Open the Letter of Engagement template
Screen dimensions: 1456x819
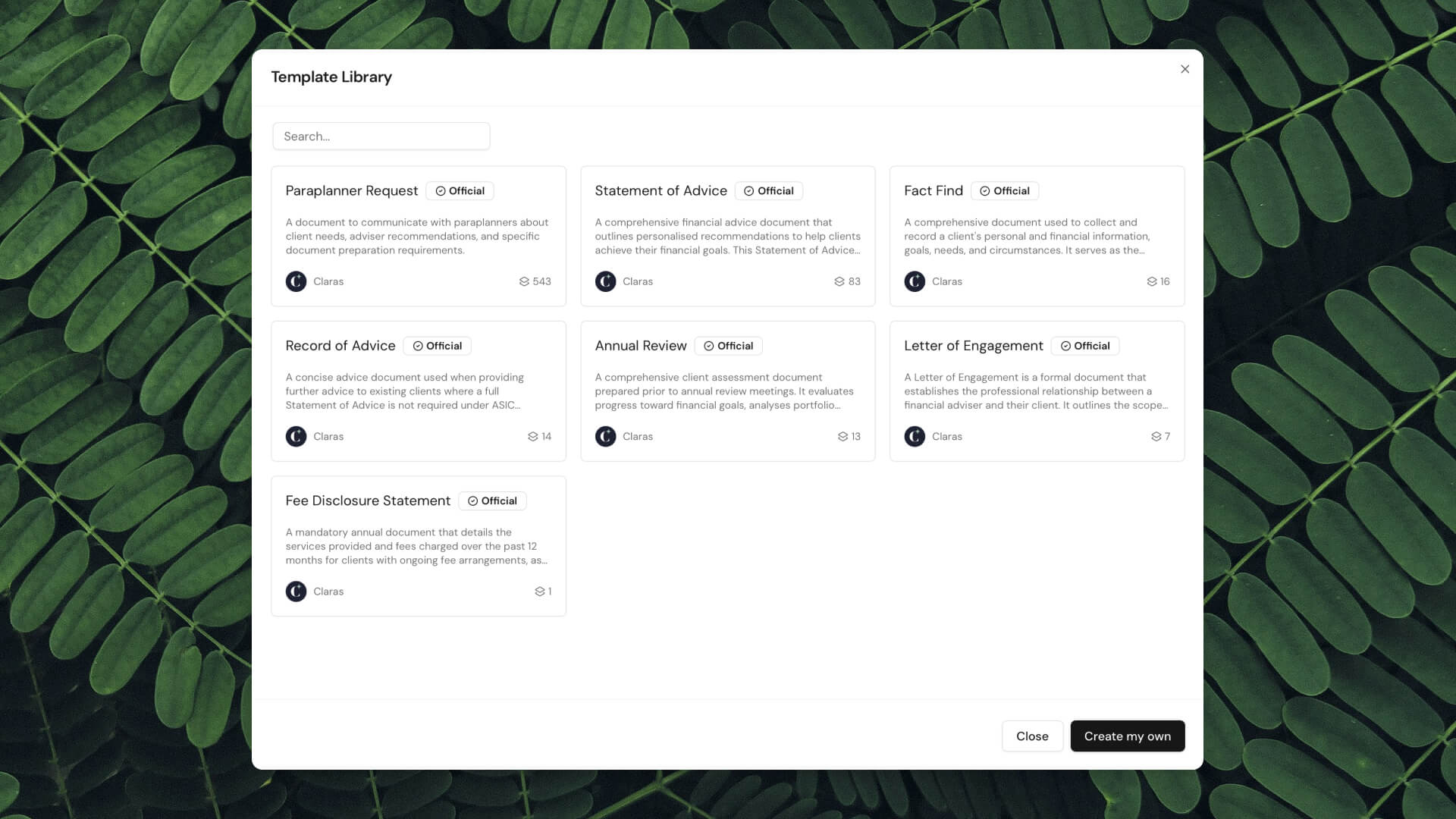tap(1037, 391)
